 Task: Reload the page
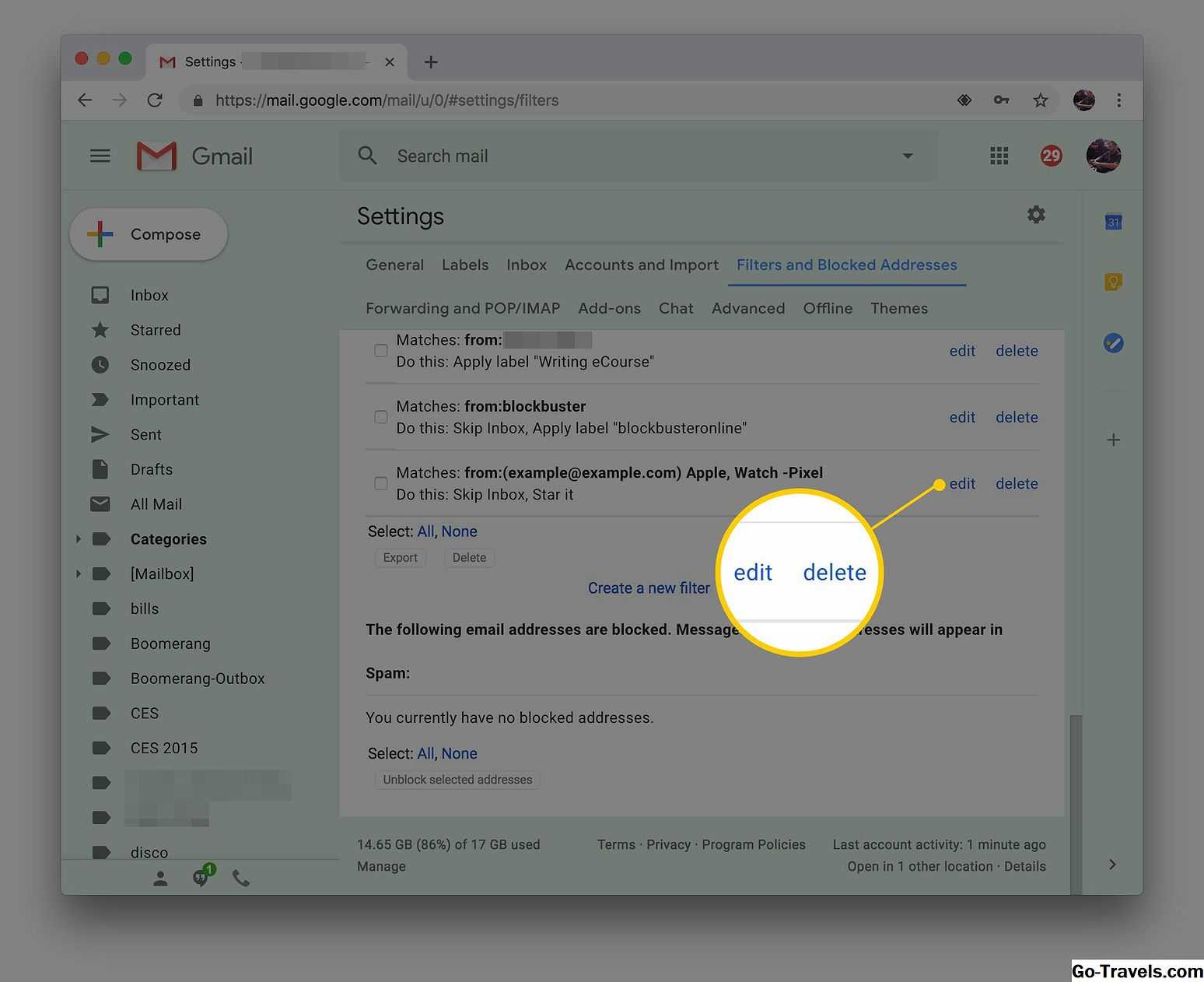click(x=155, y=100)
